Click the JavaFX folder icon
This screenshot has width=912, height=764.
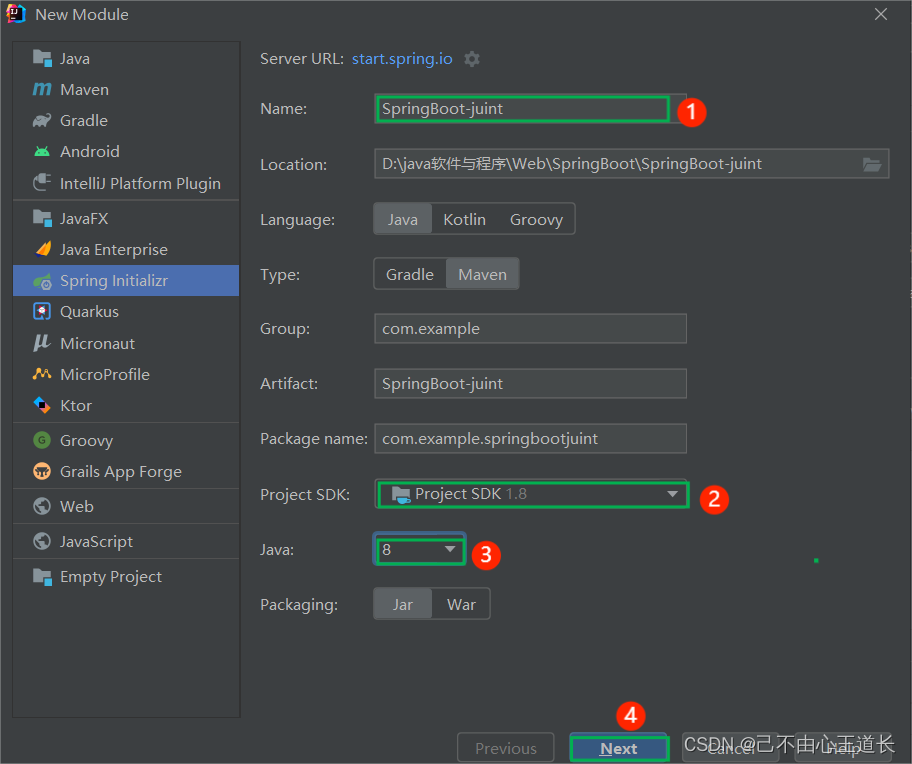pyautogui.click(x=42, y=219)
